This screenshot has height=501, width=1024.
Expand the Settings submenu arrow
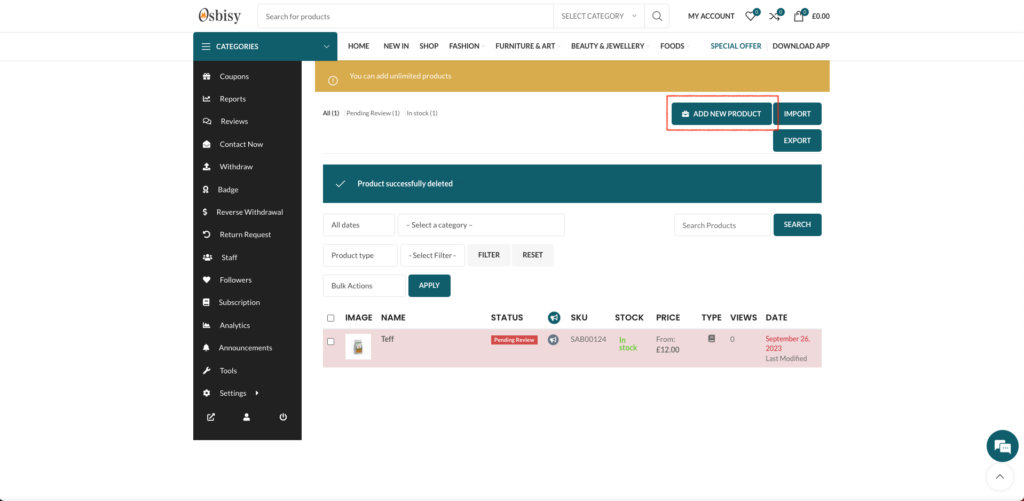coord(257,393)
